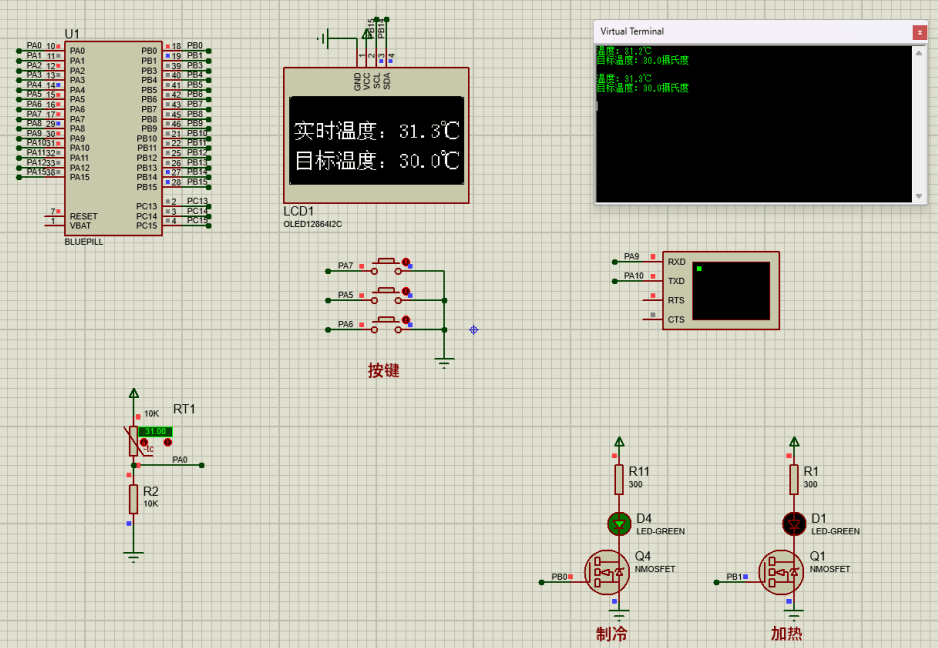
Task: Toggle the latch dot on the PA7 button
Action: click(406, 262)
